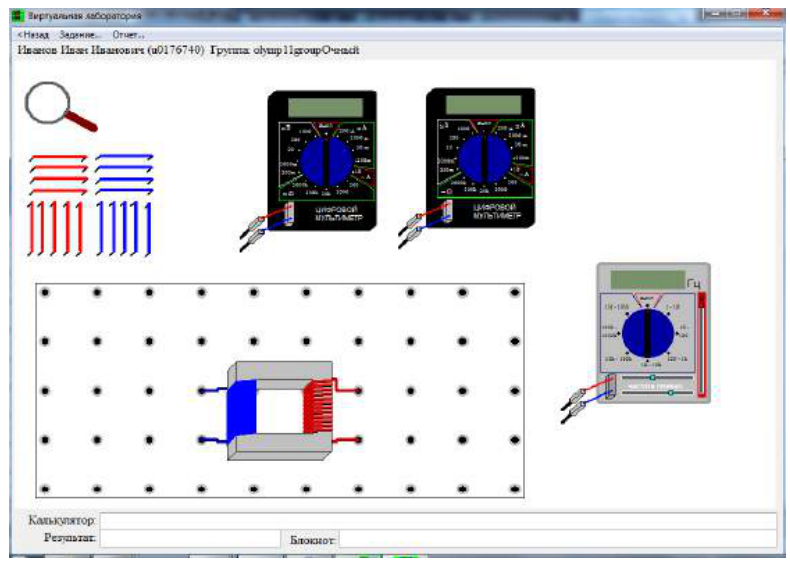This screenshot has width=790, height=562.
Task: Click the node at the lower red coil lead
Action: coord(358,440)
